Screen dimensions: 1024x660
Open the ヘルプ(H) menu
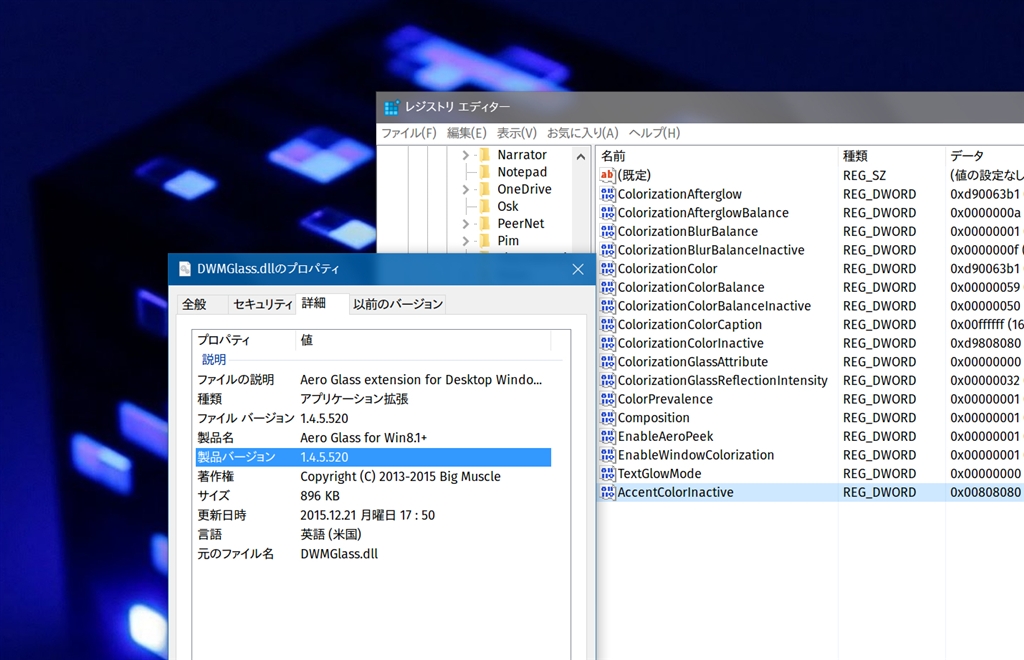[654, 133]
